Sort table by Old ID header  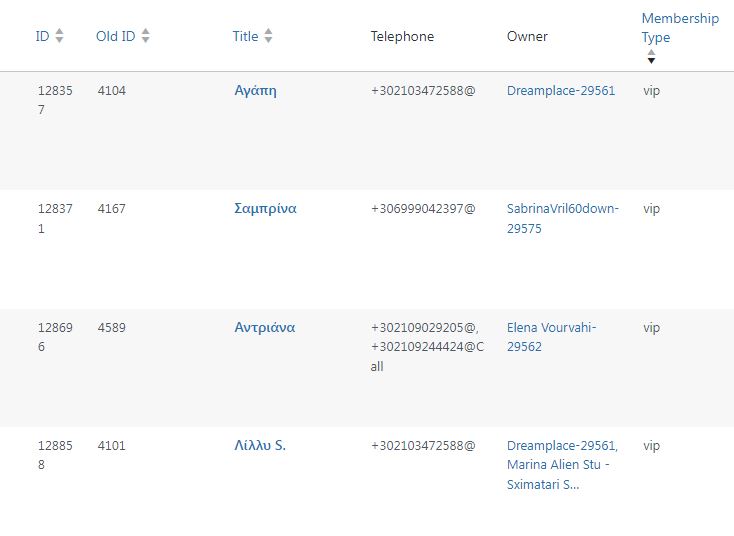(115, 36)
